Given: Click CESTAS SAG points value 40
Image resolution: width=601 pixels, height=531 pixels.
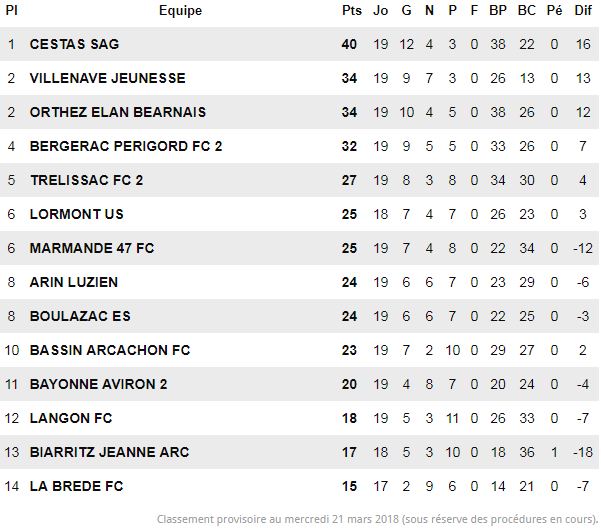Looking at the screenshot, I should [349, 44].
